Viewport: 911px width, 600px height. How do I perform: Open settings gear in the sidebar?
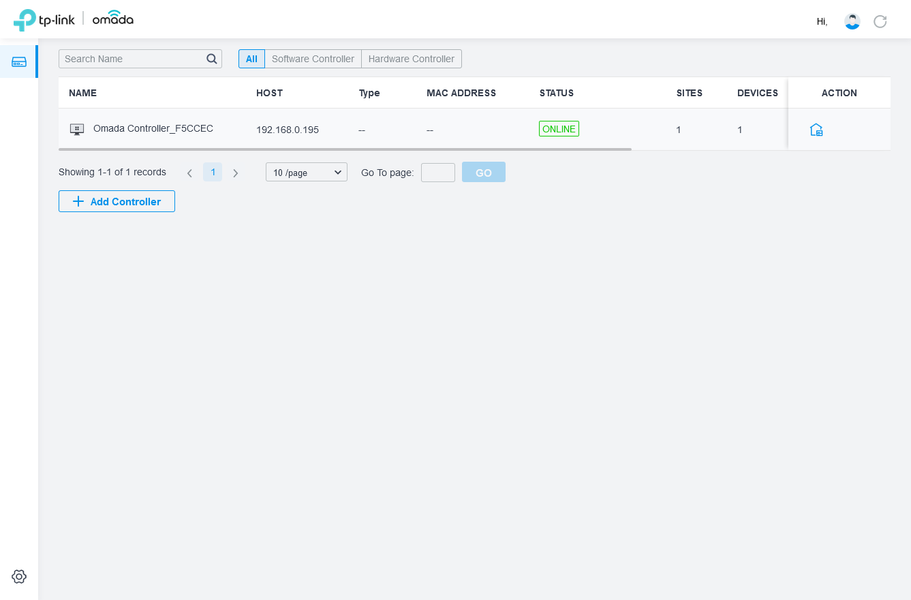coord(19,576)
